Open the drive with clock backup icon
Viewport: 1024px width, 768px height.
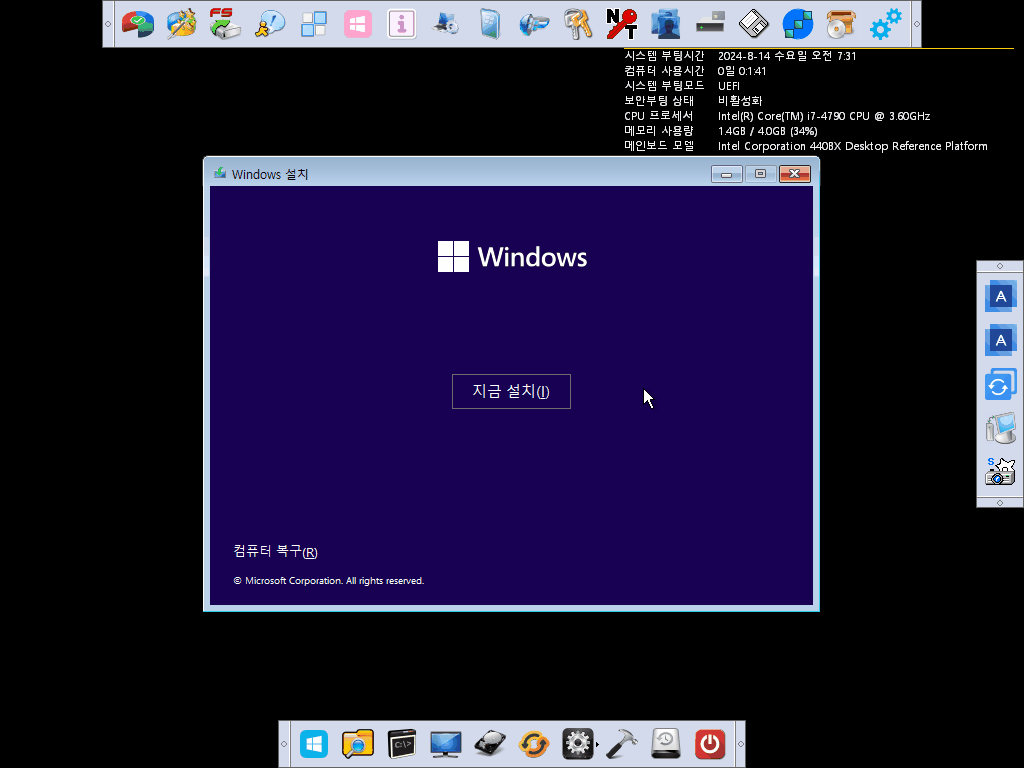point(666,744)
